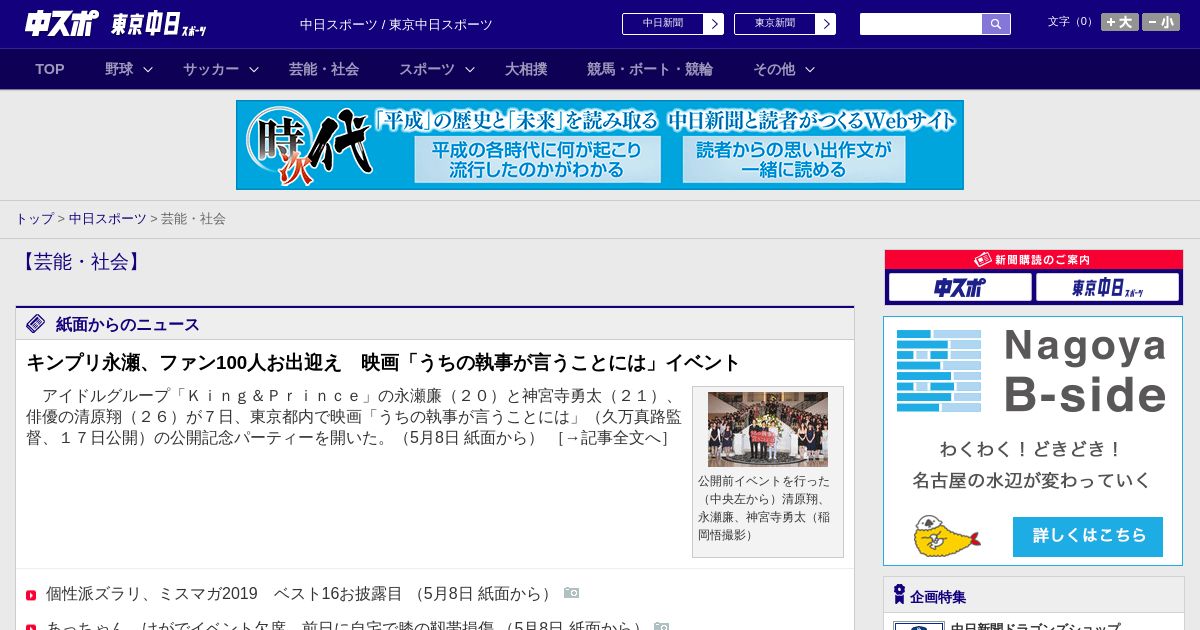This screenshot has width=1200, height=630.
Task: Click the 企画特集 ribbon icon
Action: click(x=899, y=595)
